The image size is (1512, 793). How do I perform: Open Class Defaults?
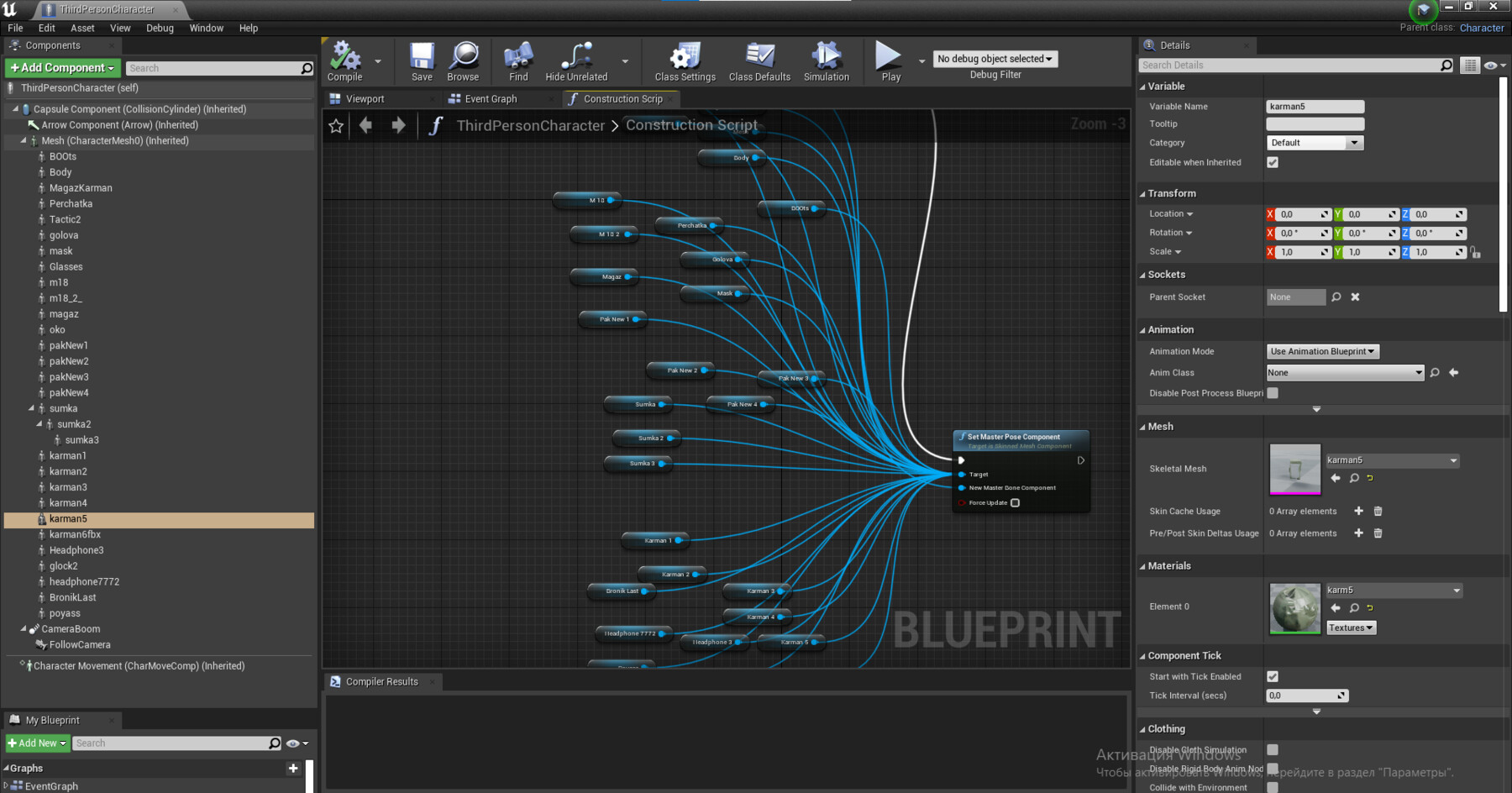tap(759, 57)
